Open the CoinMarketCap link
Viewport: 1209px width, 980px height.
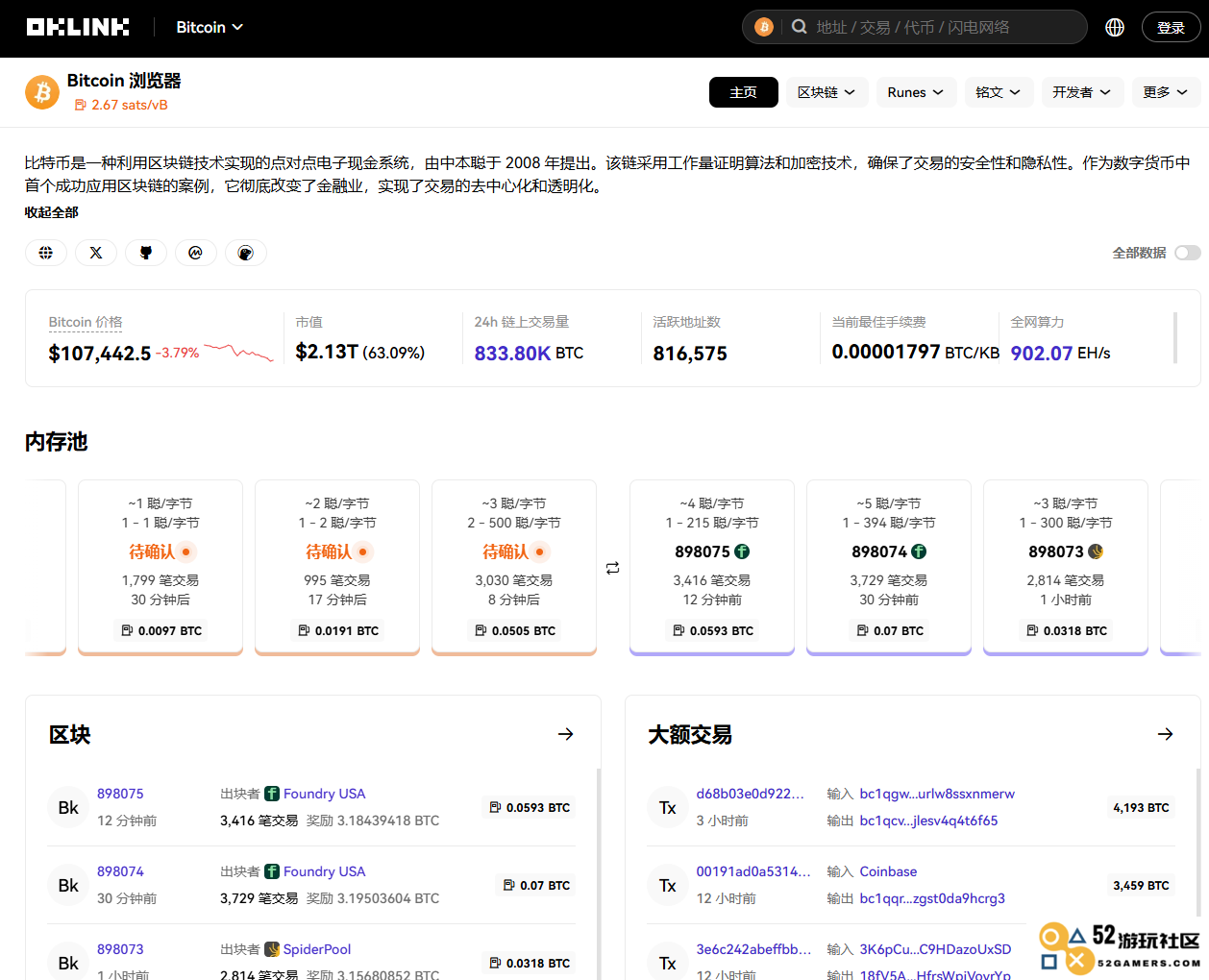pyautogui.click(x=196, y=253)
